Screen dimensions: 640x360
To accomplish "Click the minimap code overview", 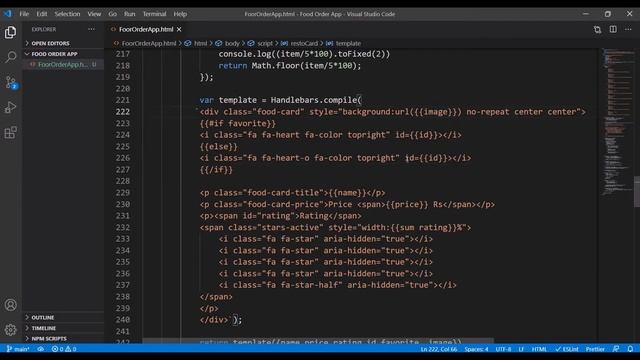I will point(617,122).
